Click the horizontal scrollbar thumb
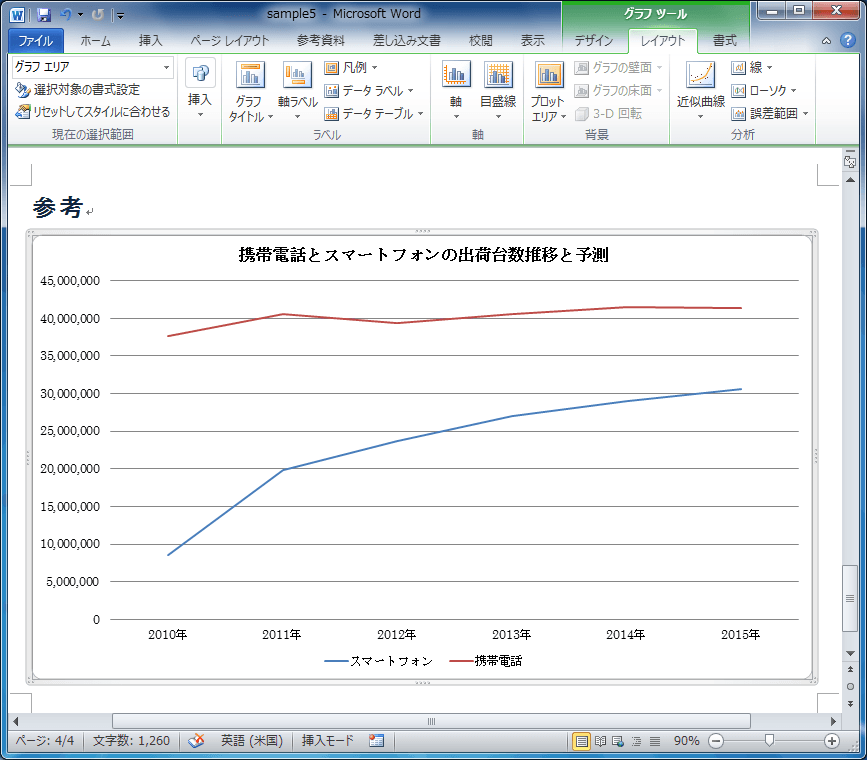The image size is (867, 760). click(431, 721)
